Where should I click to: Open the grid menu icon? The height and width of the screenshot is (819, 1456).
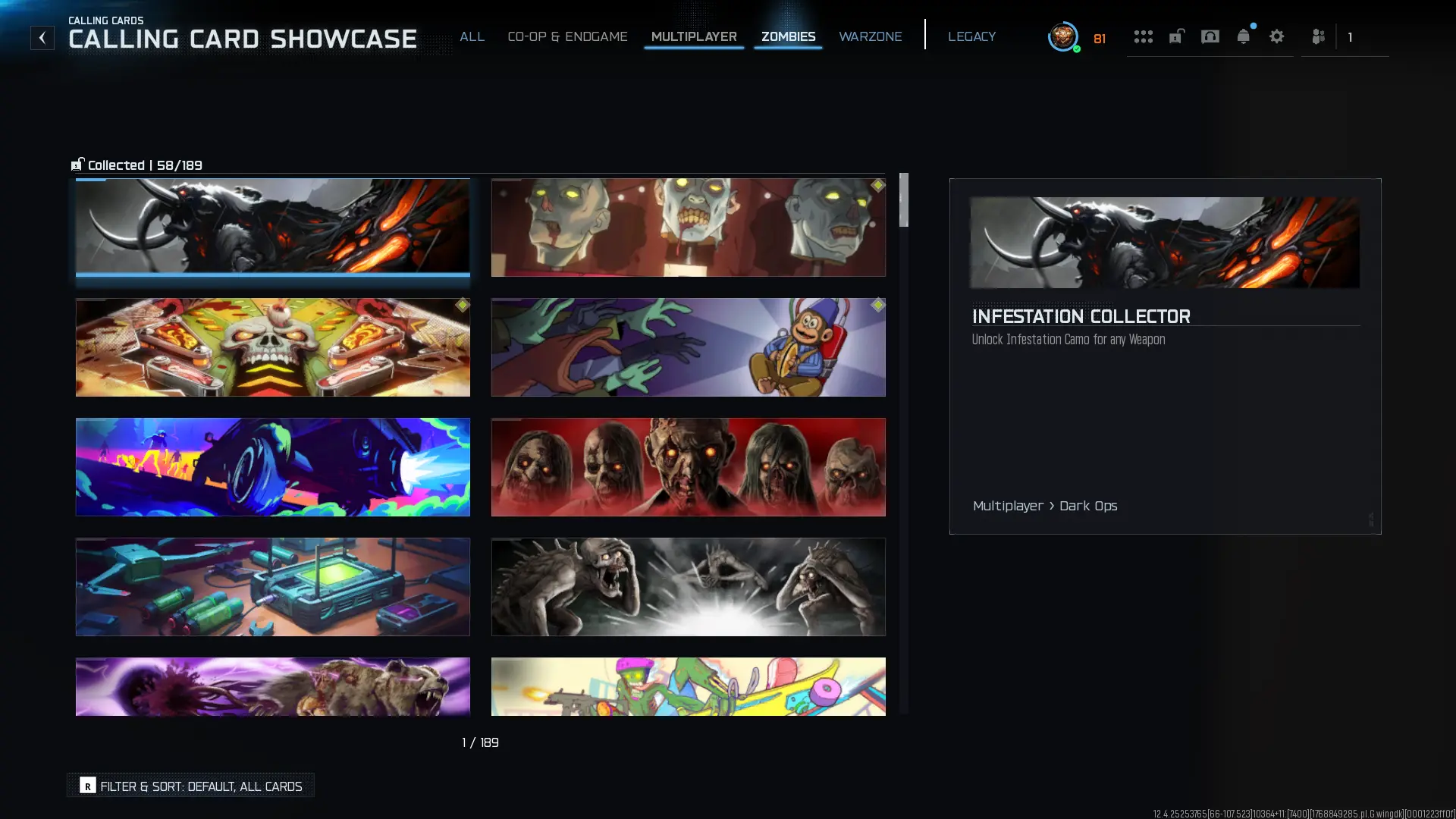(x=1143, y=36)
